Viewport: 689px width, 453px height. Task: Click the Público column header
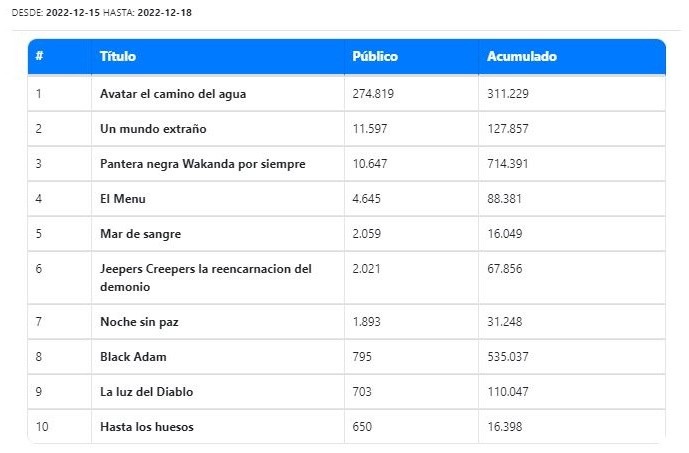click(375, 57)
